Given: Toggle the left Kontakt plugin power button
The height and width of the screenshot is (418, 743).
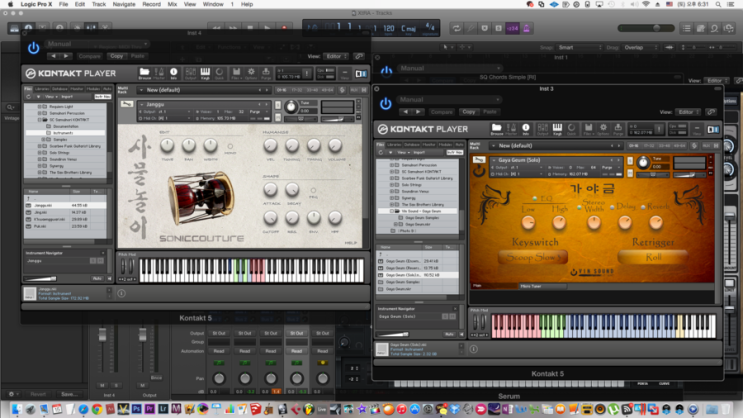Looking at the screenshot, I should coord(33,47).
